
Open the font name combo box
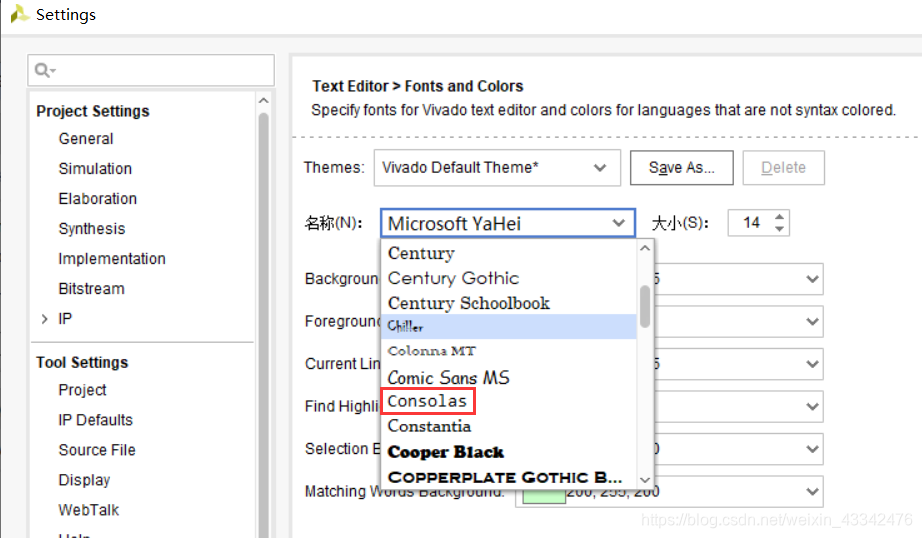point(508,223)
